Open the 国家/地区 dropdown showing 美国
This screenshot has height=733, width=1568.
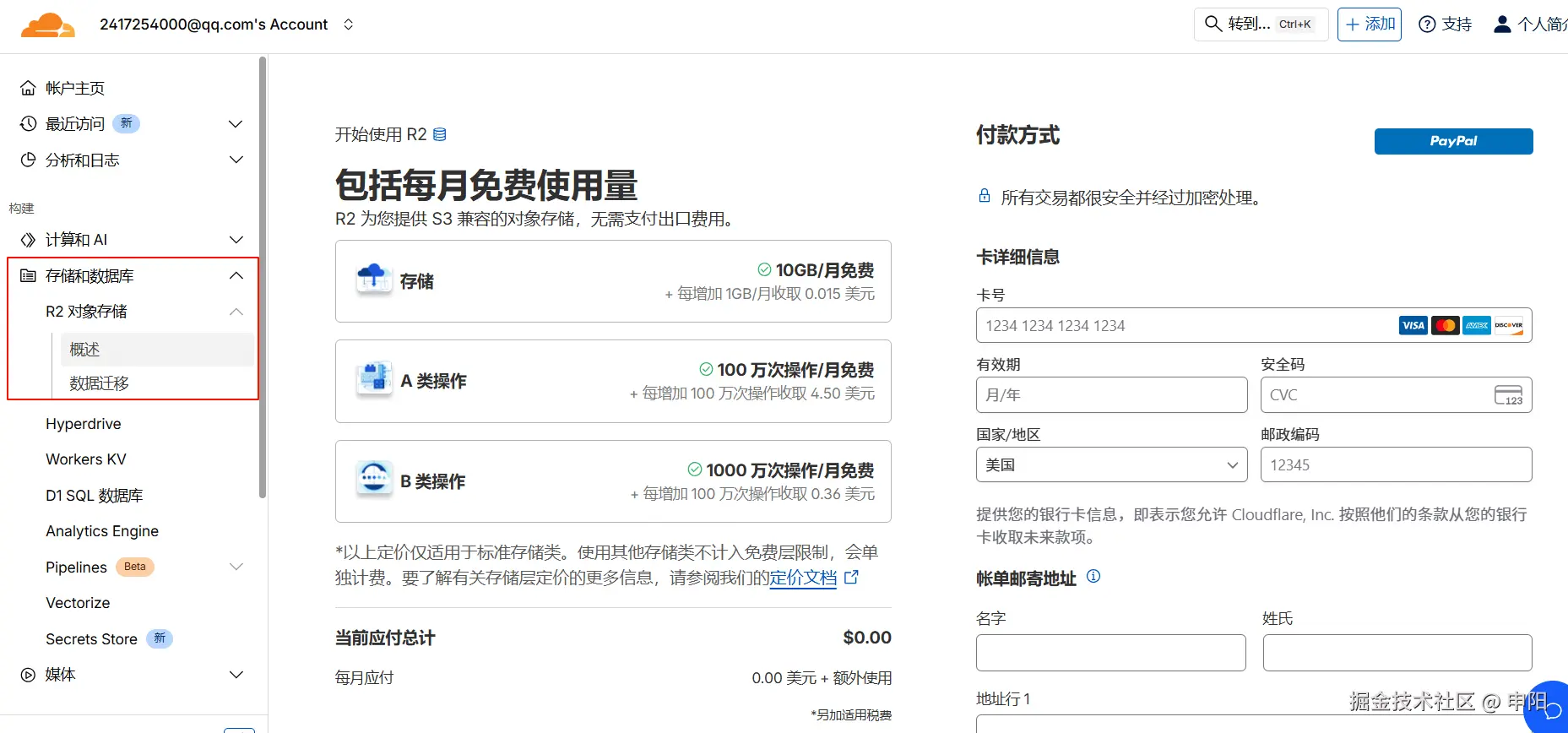[x=1111, y=464]
